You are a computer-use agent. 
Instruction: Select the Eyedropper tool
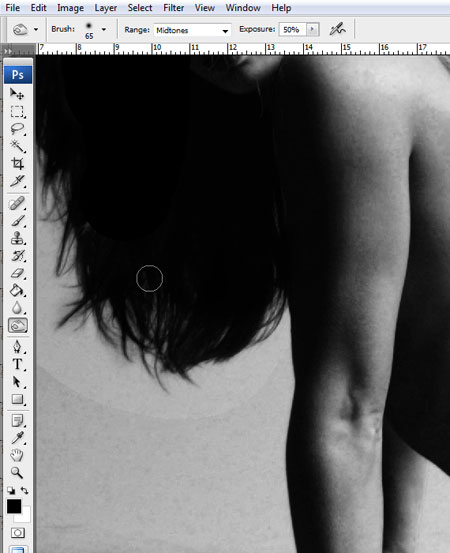tap(17, 438)
